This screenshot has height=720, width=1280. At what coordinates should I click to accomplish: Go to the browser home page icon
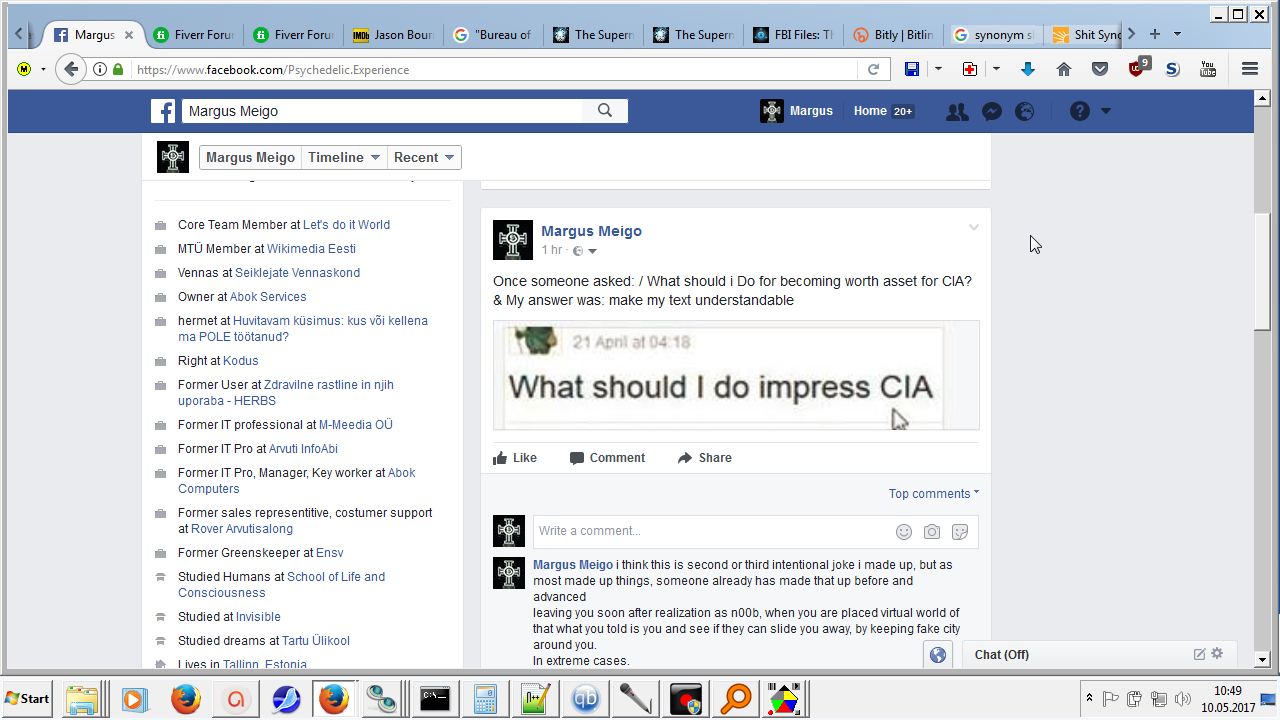coord(1064,69)
